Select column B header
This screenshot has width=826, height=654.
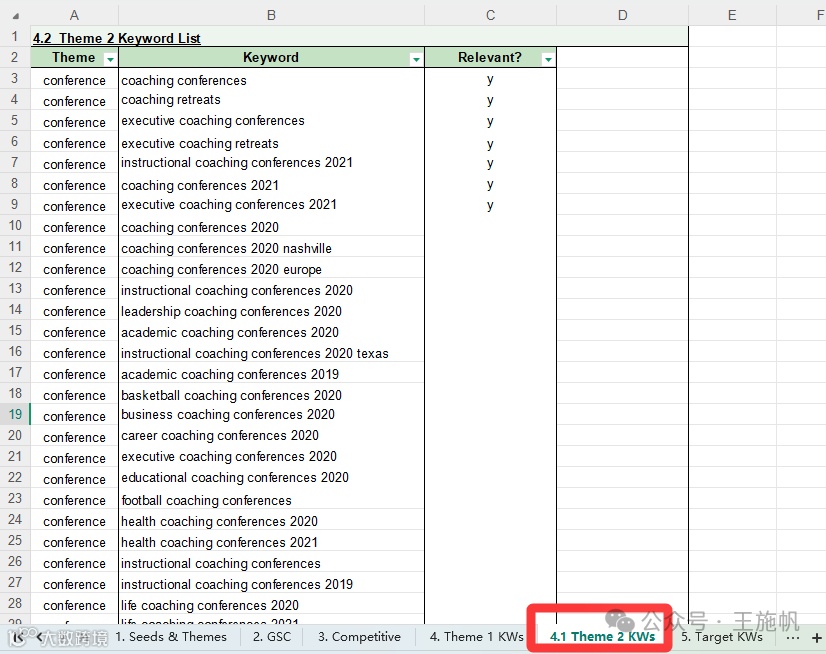(271, 15)
